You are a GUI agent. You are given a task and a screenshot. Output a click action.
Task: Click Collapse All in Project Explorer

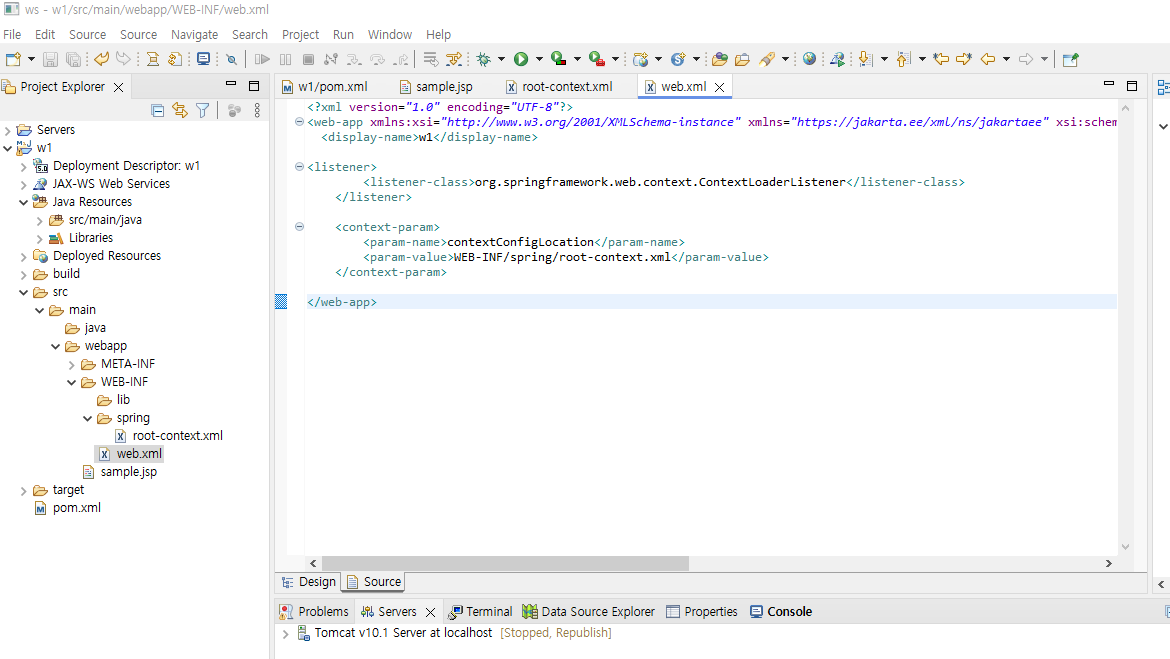click(x=157, y=110)
